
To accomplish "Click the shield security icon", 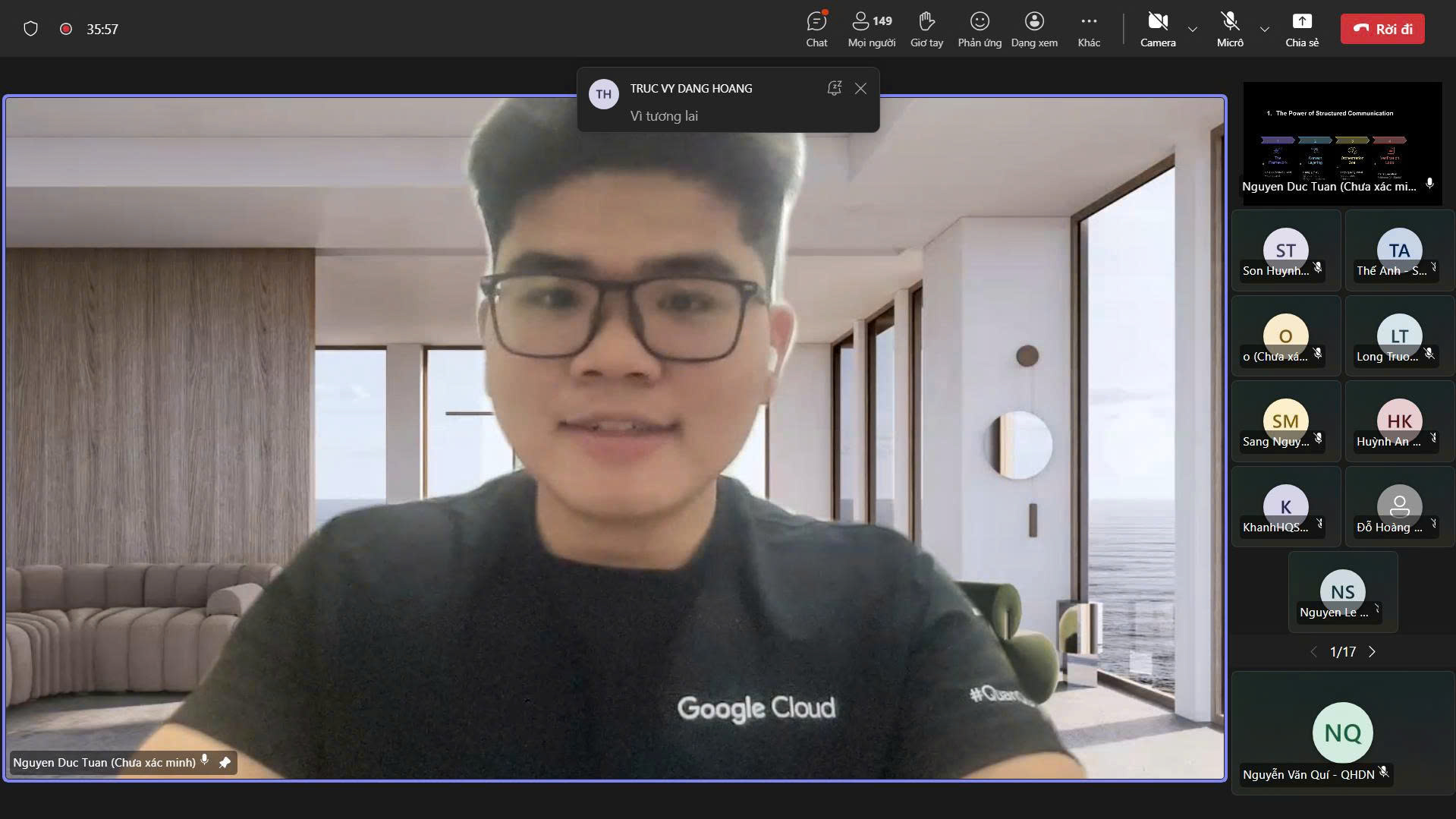I will [x=30, y=29].
